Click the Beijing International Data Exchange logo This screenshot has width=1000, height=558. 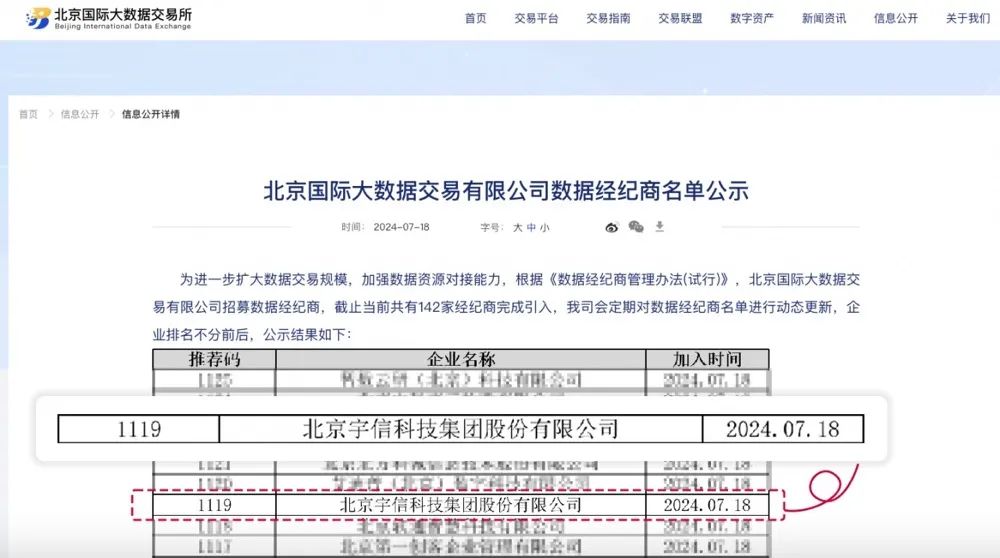[x=108, y=18]
